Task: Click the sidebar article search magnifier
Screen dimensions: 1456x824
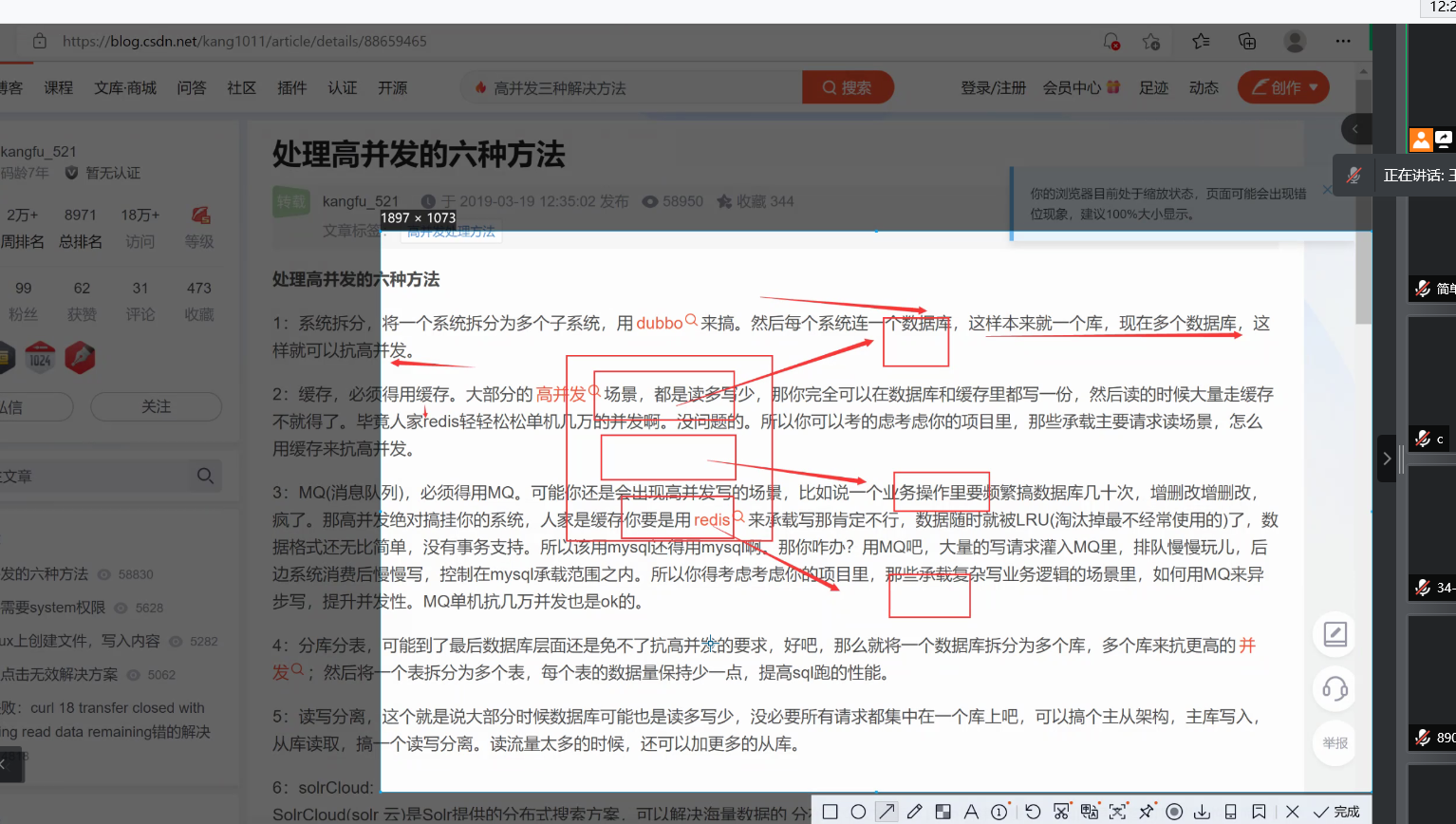Action: [205, 476]
